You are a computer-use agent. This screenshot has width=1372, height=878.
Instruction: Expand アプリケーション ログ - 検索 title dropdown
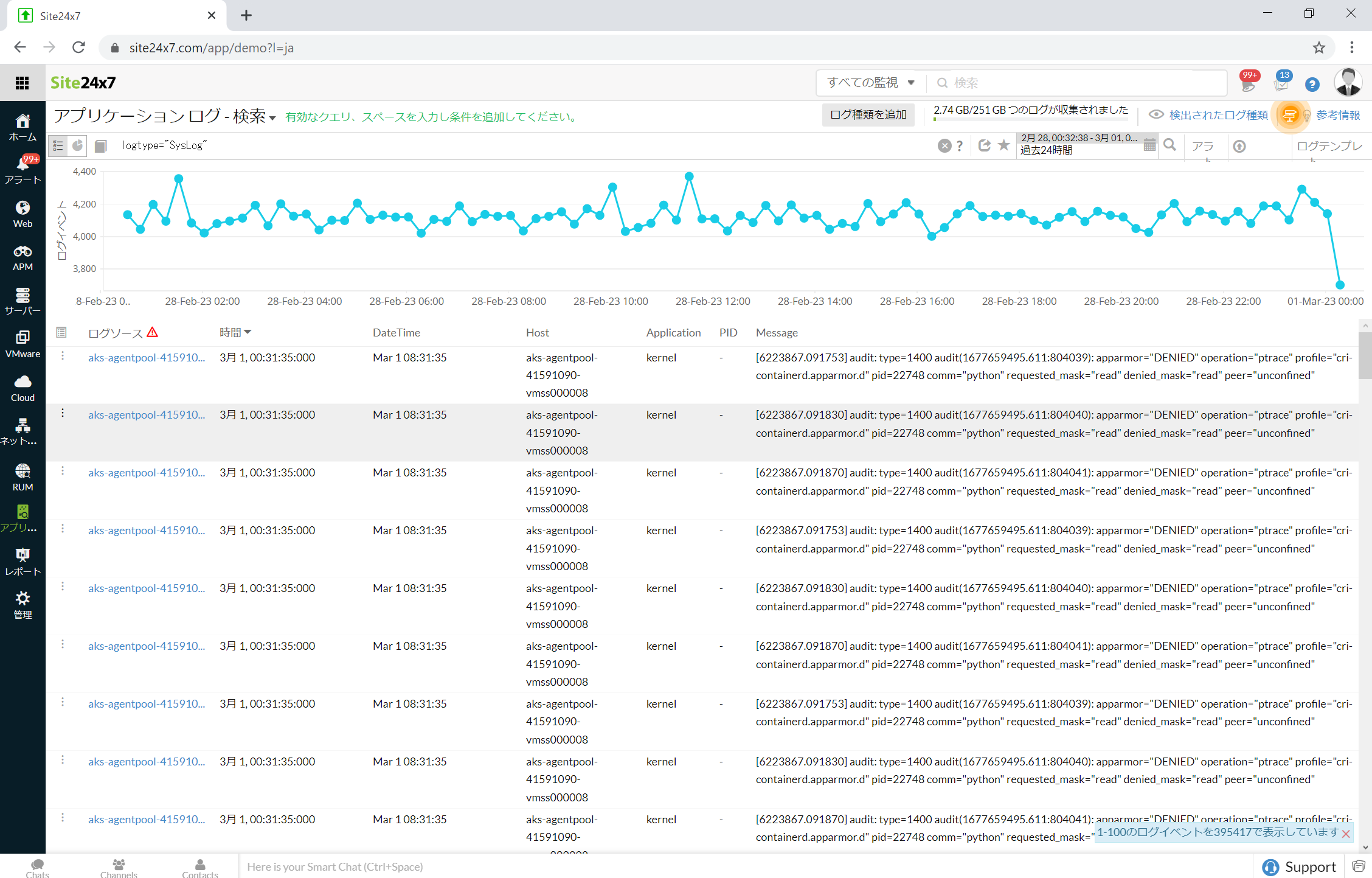tap(272, 118)
